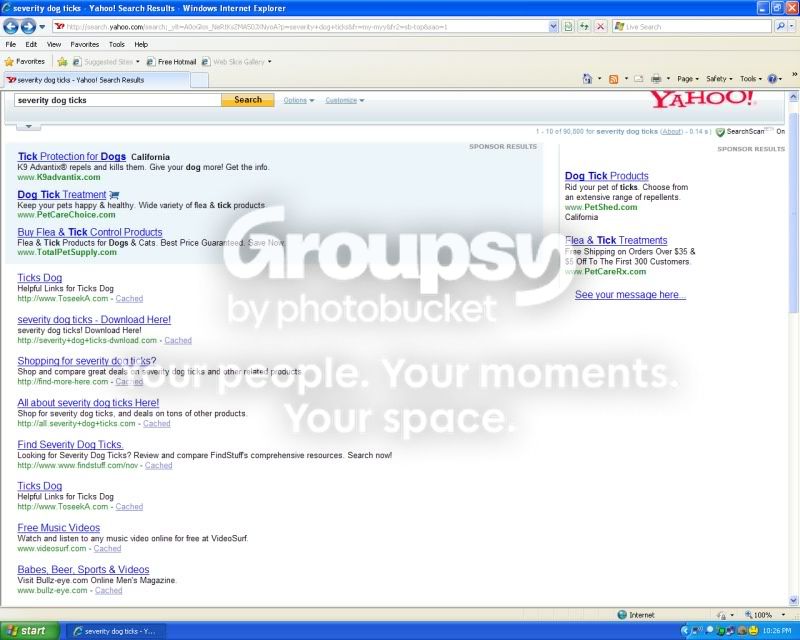Expand the Print options arrow

coord(668,79)
